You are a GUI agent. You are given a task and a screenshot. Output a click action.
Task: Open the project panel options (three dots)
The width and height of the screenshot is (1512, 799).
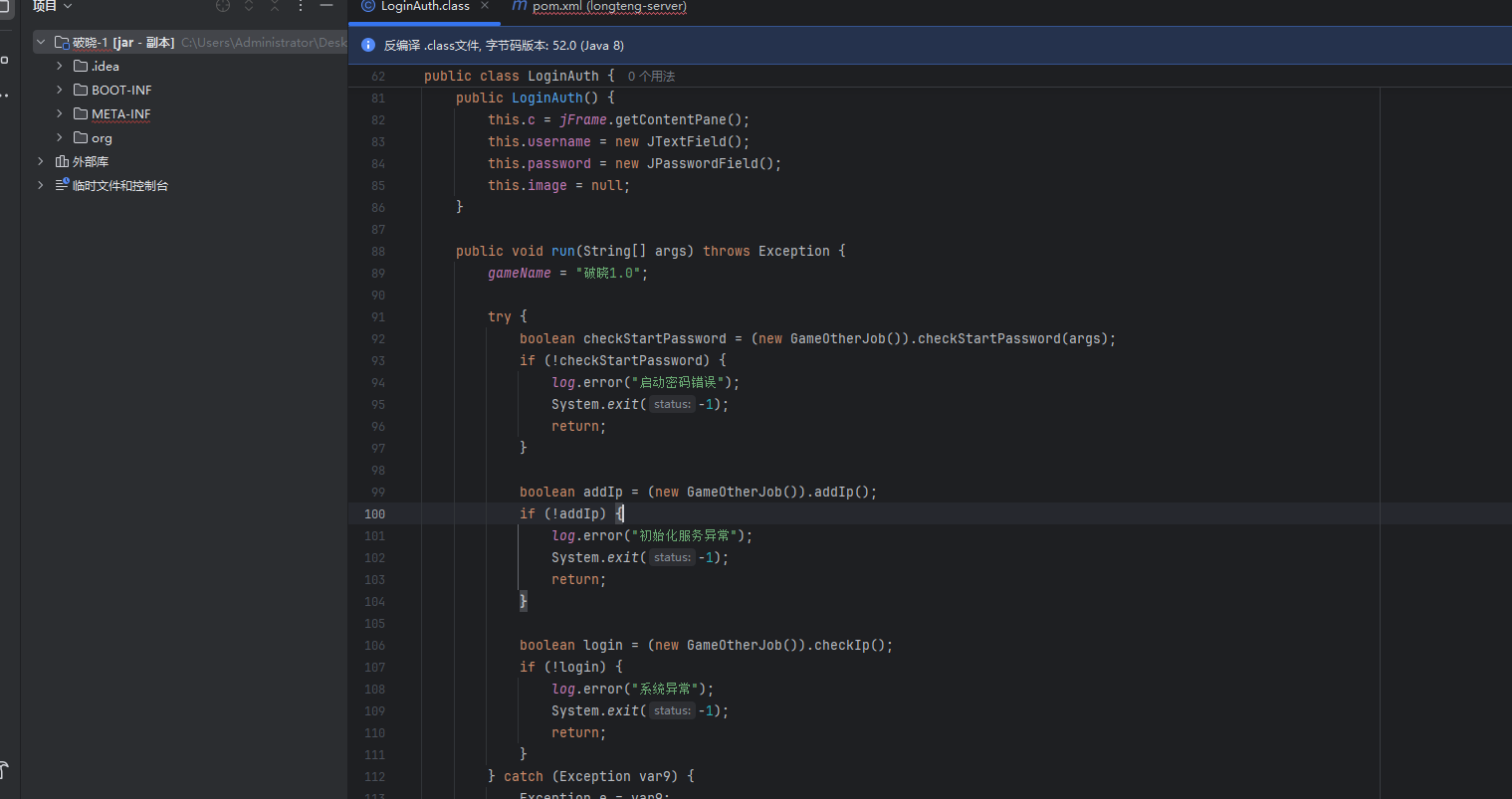click(301, 6)
